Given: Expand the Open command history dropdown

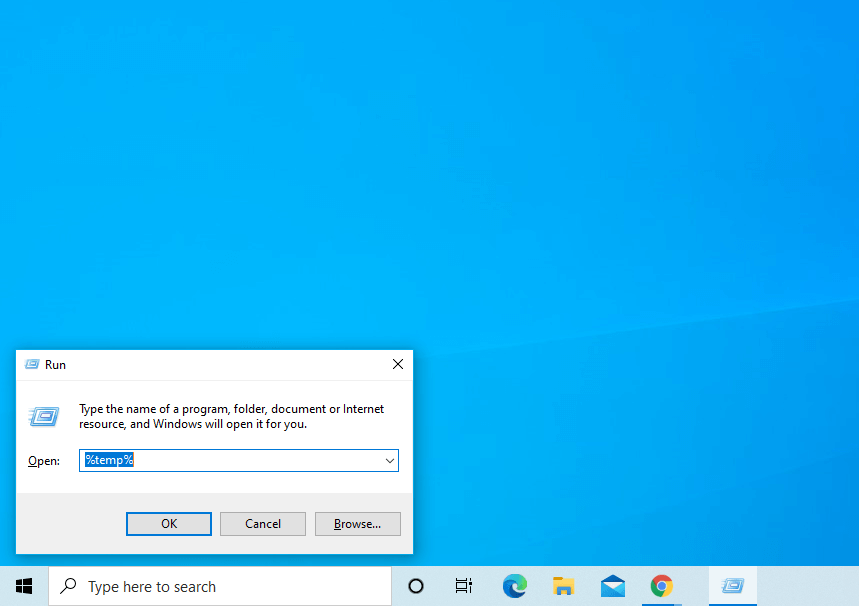Looking at the screenshot, I should [390, 460].
